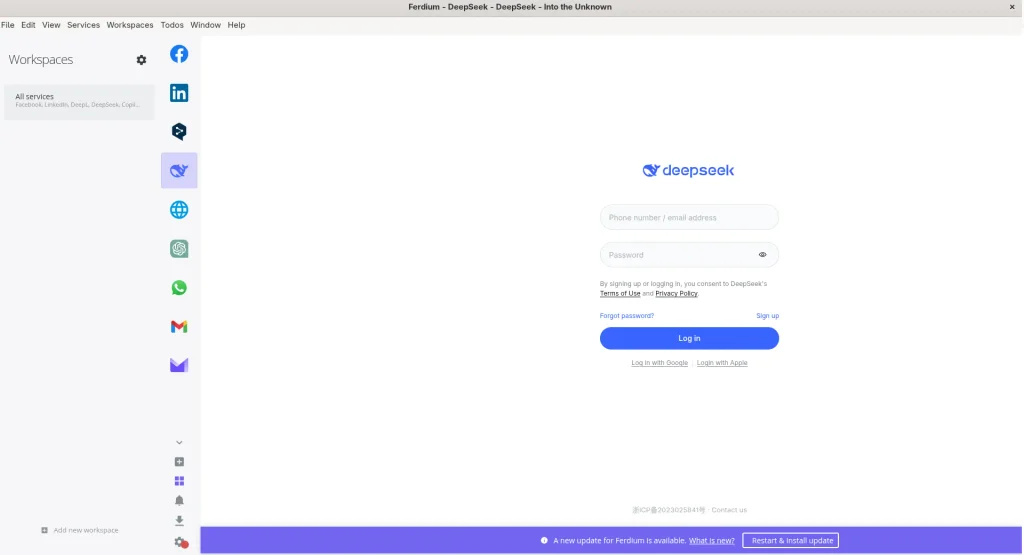The image size is (1024, 555).
Task: Click the info icon in update banner
Action: [544, 541]
